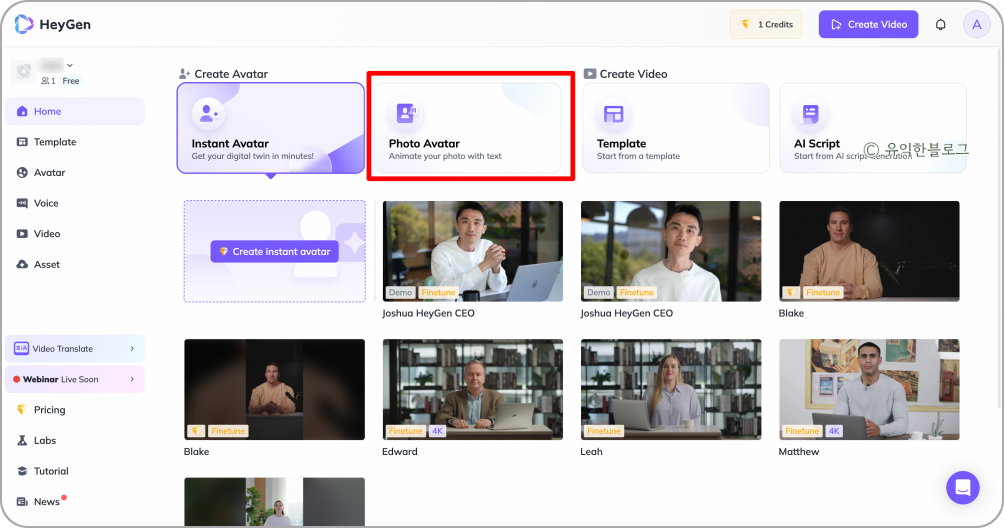Open the chat support bubble
Screen dimensions: 1004x528
[x=962, y=488]
